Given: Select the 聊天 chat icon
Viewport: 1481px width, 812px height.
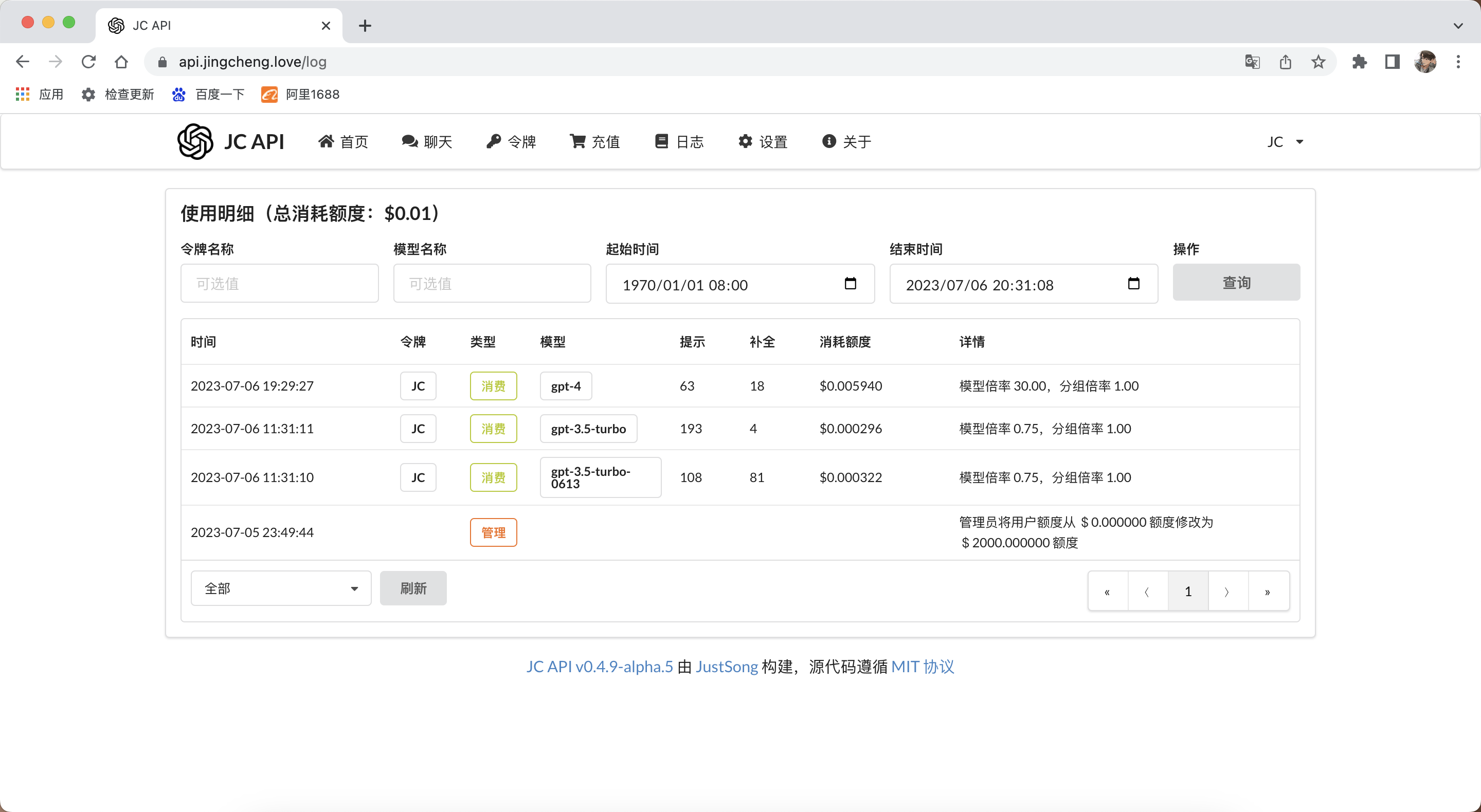Looking at the screenshot, I should coord(409,141).
